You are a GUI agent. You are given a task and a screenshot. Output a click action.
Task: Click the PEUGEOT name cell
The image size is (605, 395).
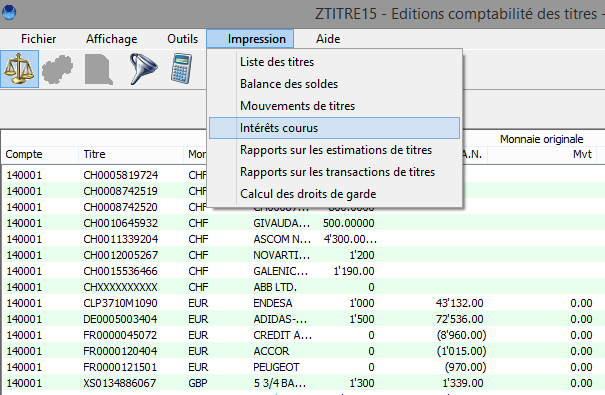pos(276,367)
